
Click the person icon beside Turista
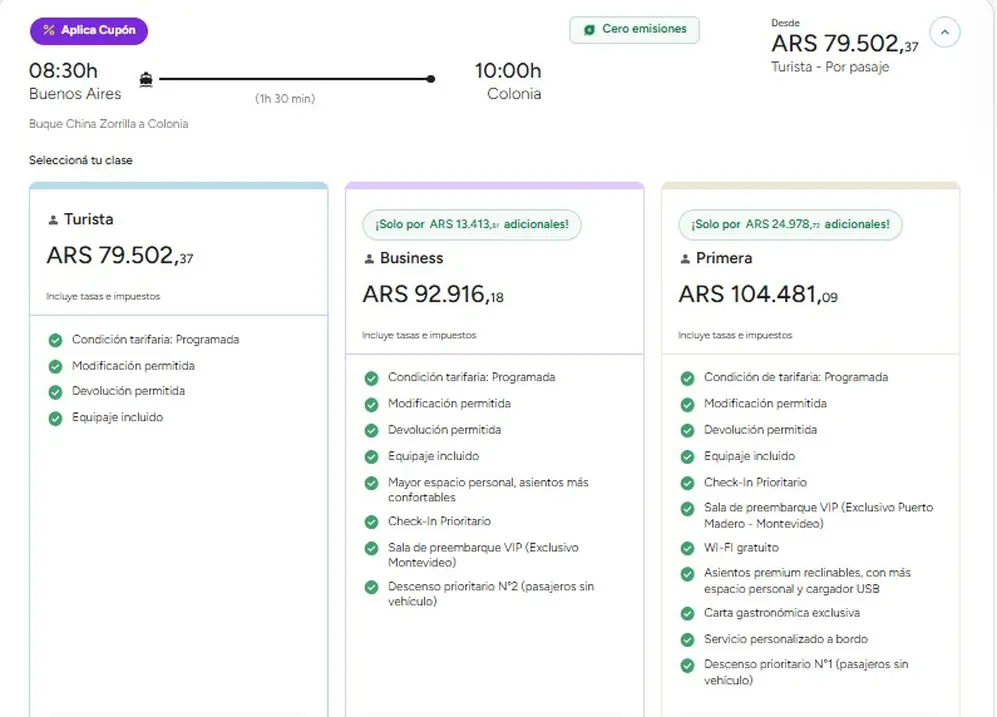tap(53, 220)
